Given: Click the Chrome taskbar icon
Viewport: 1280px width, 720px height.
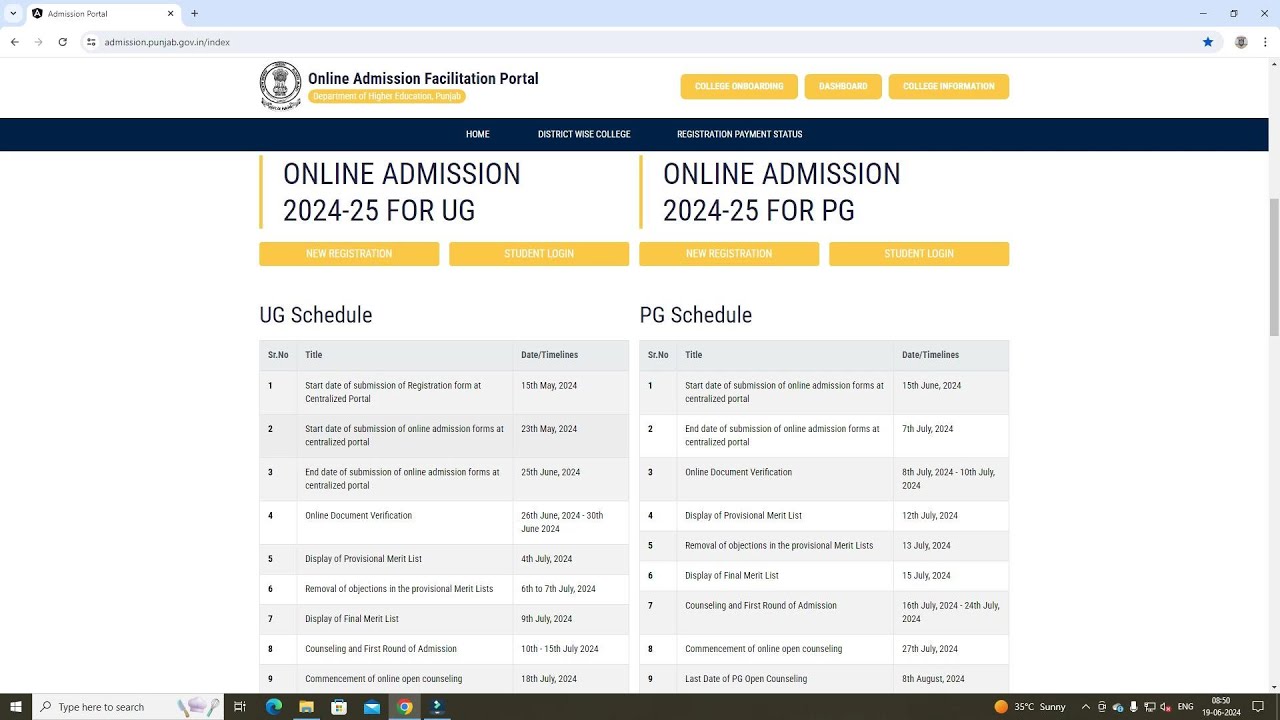Looking at the screenshot, I should click(x=404, y=707).
